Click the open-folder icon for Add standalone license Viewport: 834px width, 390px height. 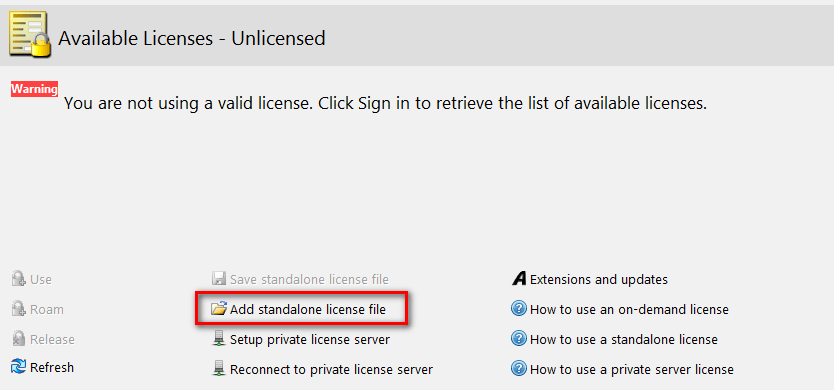point(219,309)
